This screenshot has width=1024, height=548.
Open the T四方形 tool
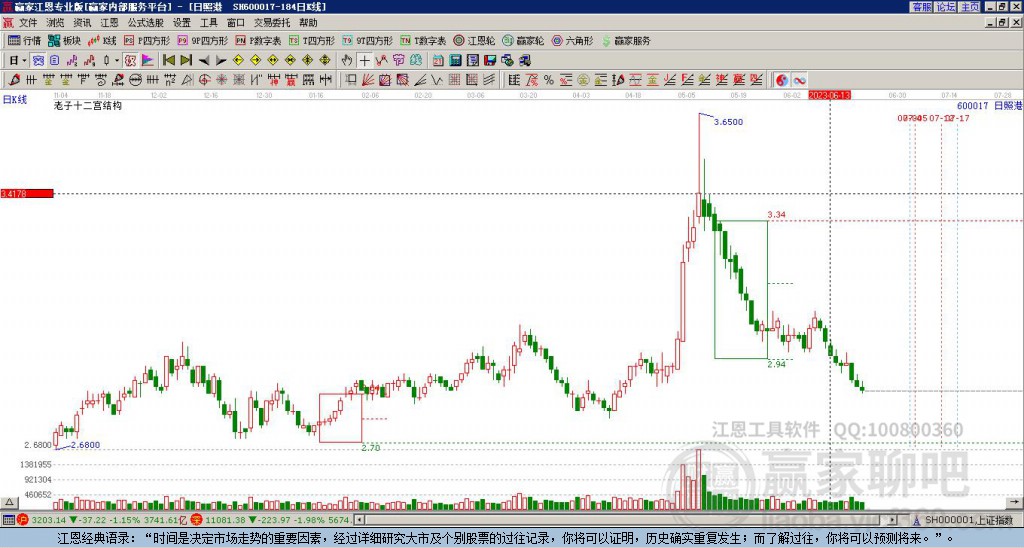312,40
